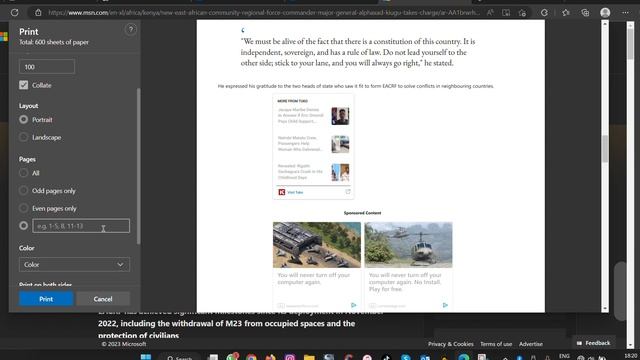640x360 pixels.
Task: View site information lock icon
Action: click(x=38, y=13)
